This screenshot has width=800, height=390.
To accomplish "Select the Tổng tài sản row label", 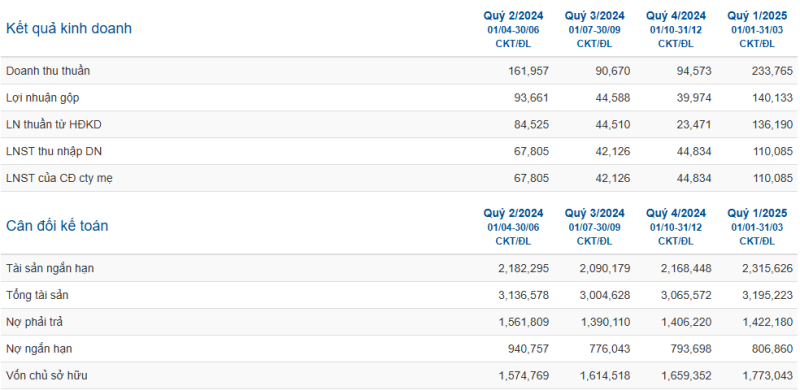I will click(37, 295).
